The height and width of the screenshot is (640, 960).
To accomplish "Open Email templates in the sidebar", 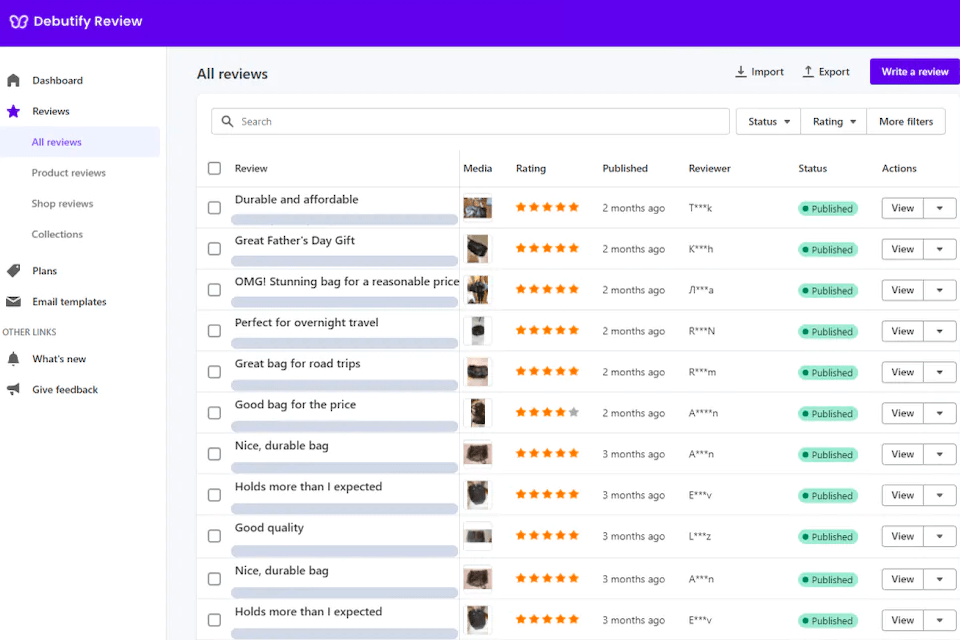I will pyautogui.click(x=69, y=301).
